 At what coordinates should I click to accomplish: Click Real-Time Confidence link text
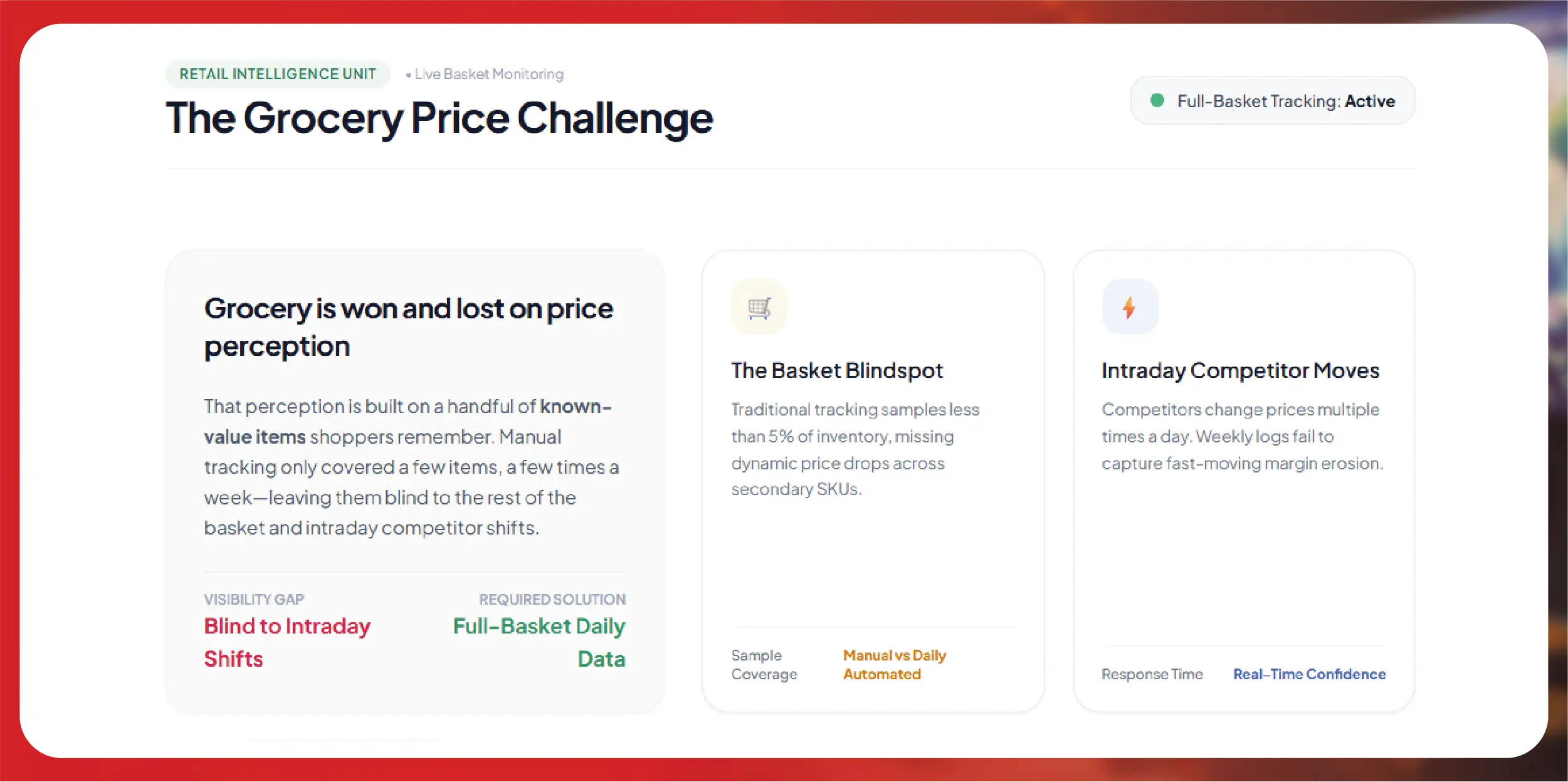[1310, 674]
